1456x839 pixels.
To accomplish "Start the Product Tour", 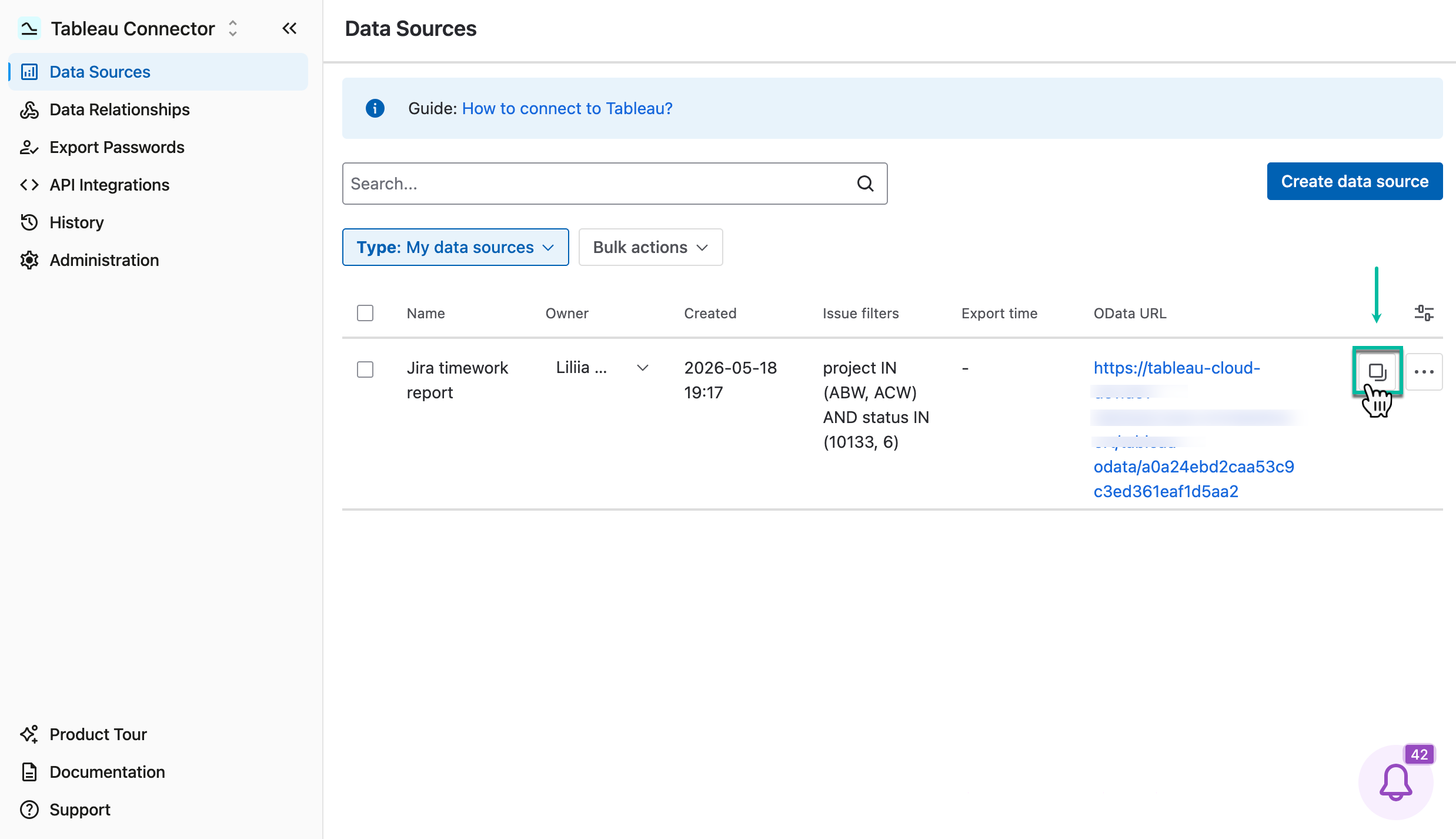I will point(158,734).
